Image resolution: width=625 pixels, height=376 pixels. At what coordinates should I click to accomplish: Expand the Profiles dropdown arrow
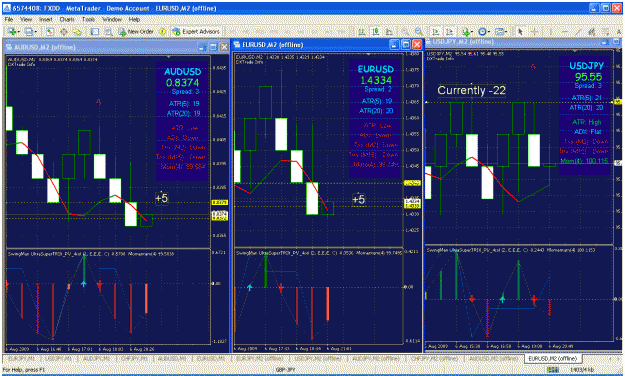35,31
